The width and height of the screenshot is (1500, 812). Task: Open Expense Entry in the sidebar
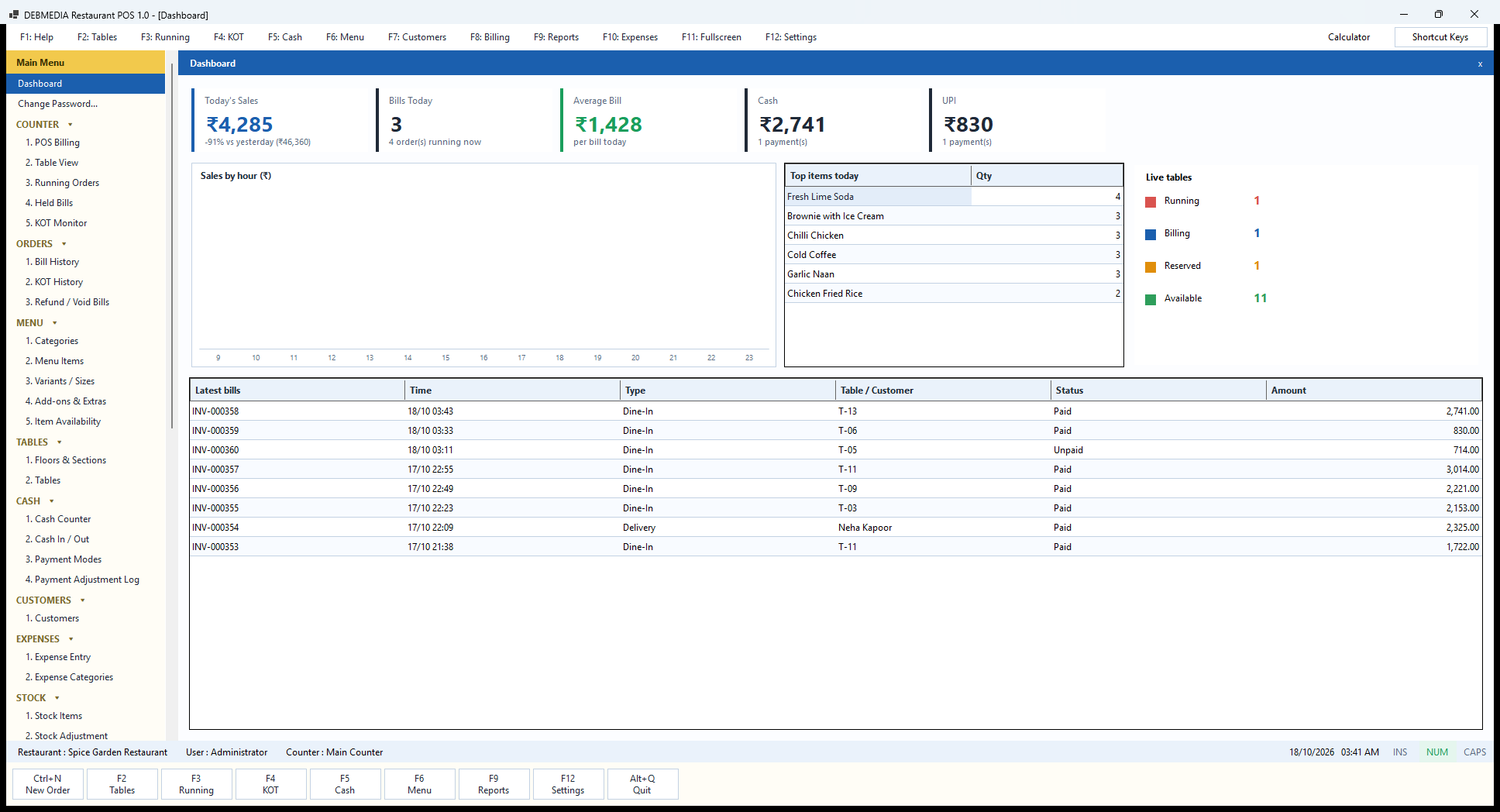58,657
